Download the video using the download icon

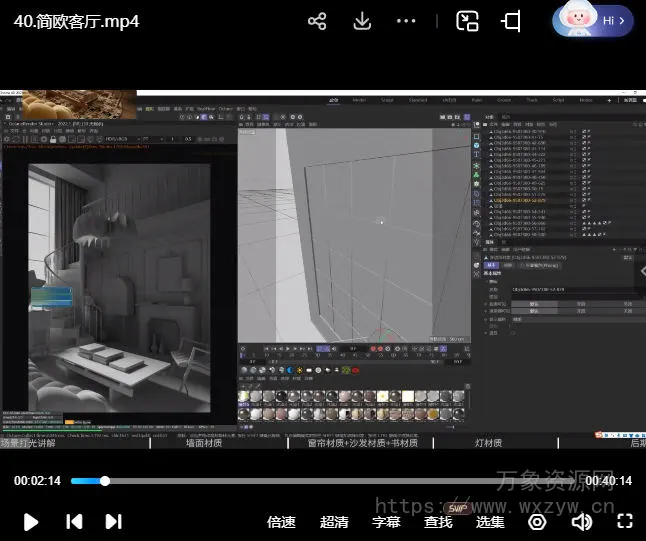pos(362,21)
